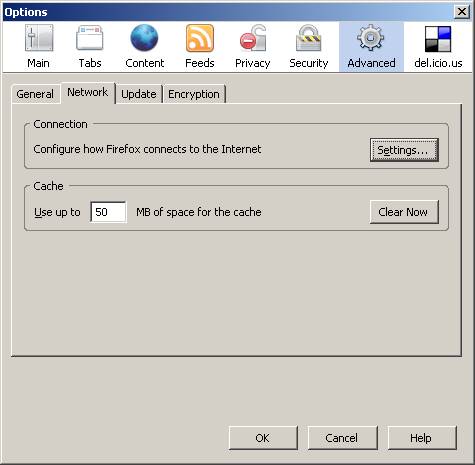This screenshot has height=465, width=475.
Task: Switch to the General tab
Action: [x=35, y=94]
